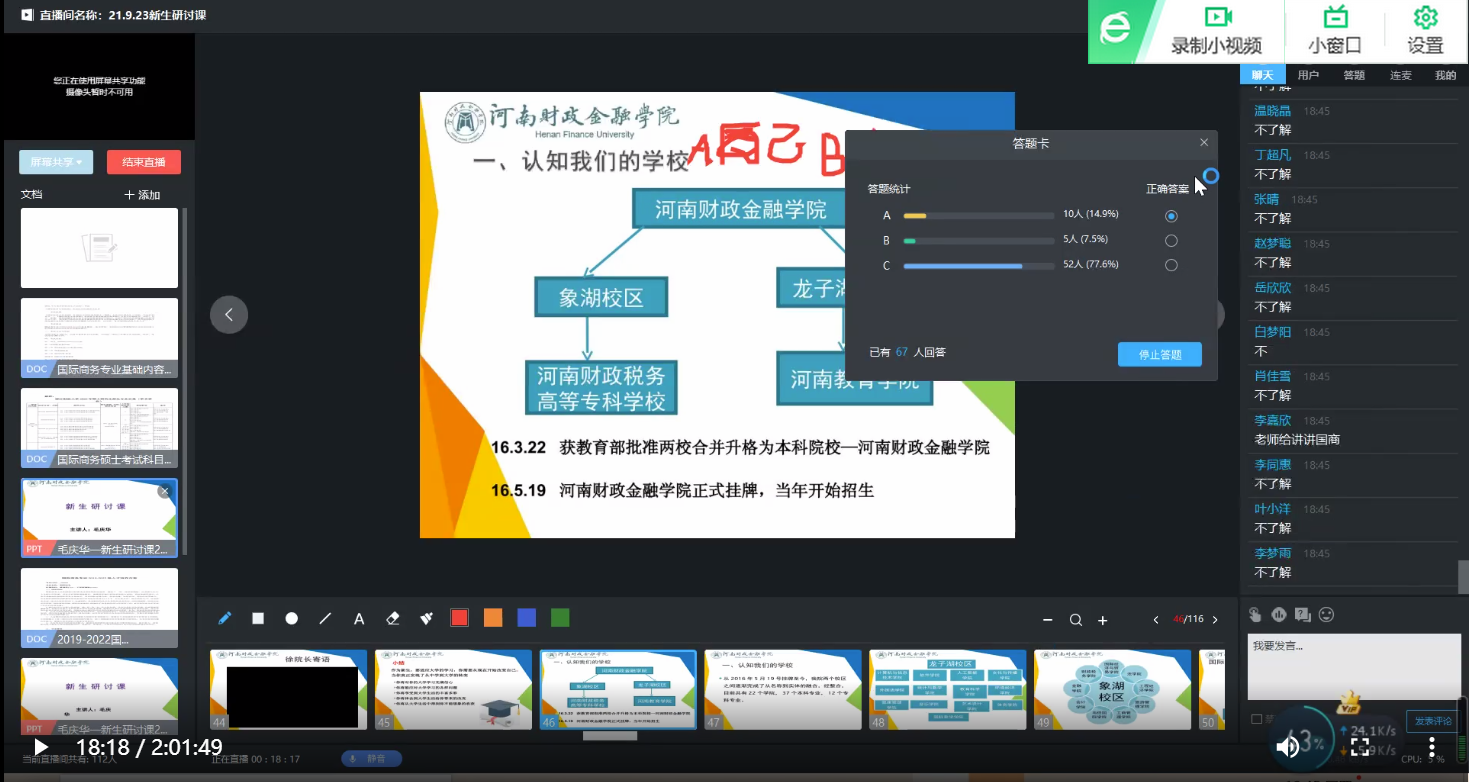Select the straight line tool
The image size is (1469, 782).
pos(325,619)
